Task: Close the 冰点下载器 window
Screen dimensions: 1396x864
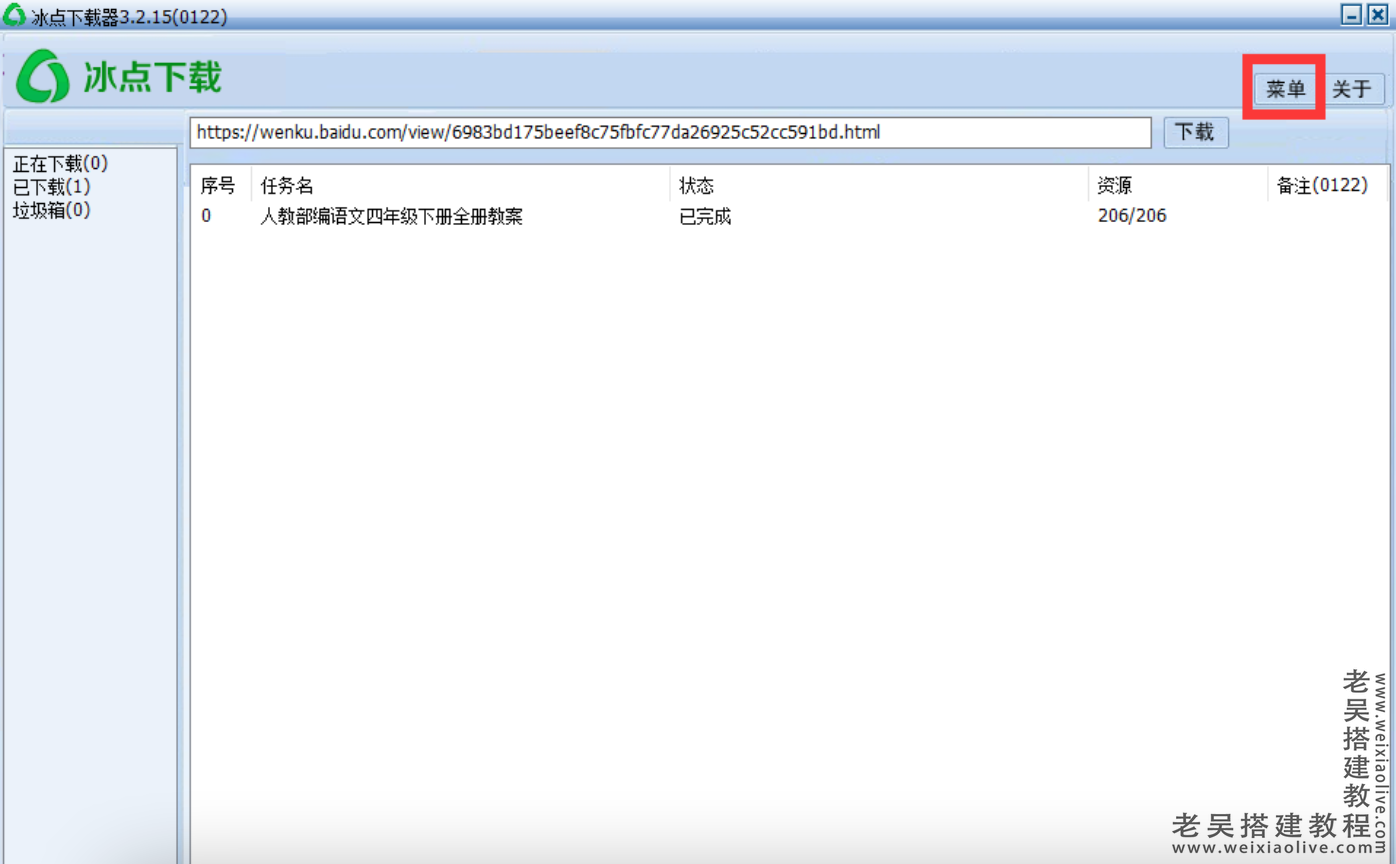Action: tap(1378, 14)
